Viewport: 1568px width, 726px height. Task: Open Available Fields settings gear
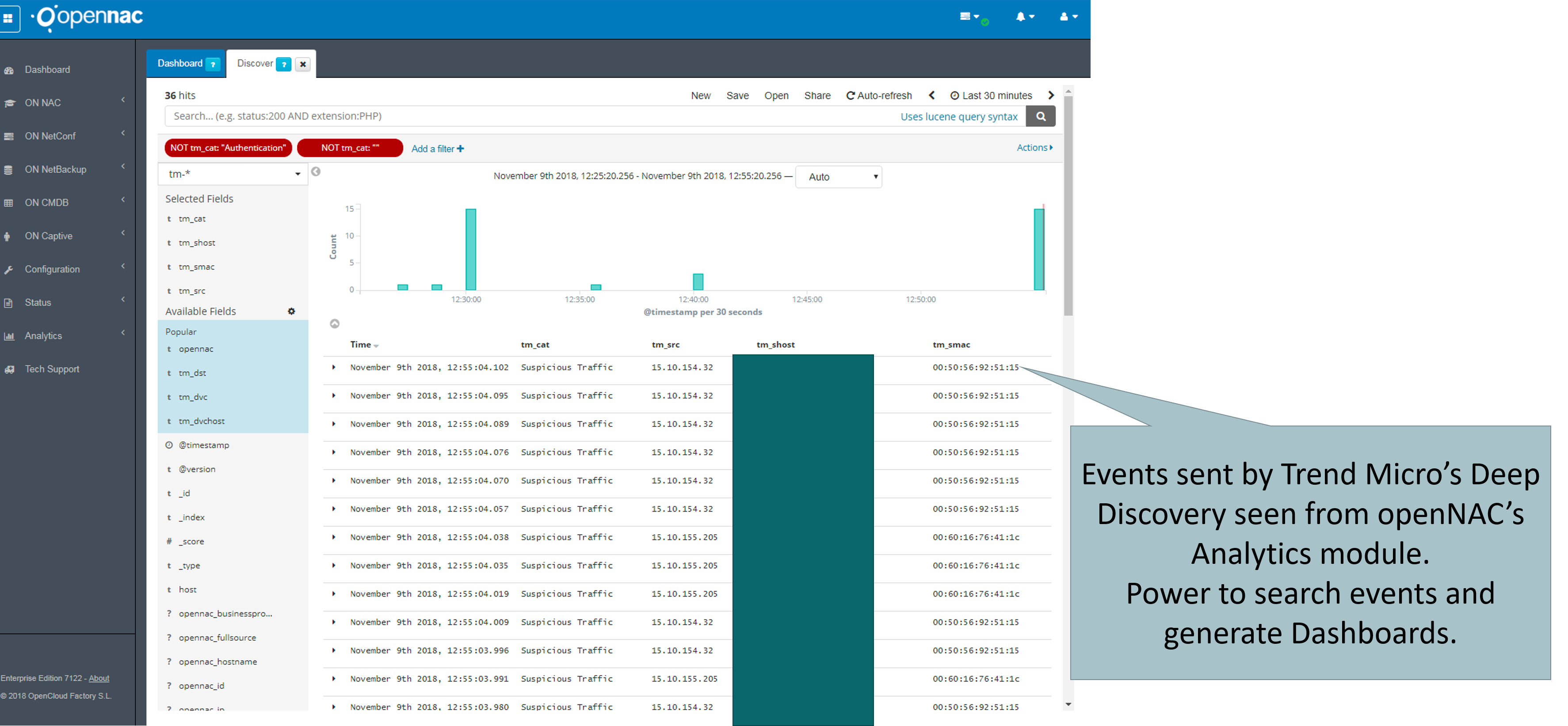tap(292, 312)
